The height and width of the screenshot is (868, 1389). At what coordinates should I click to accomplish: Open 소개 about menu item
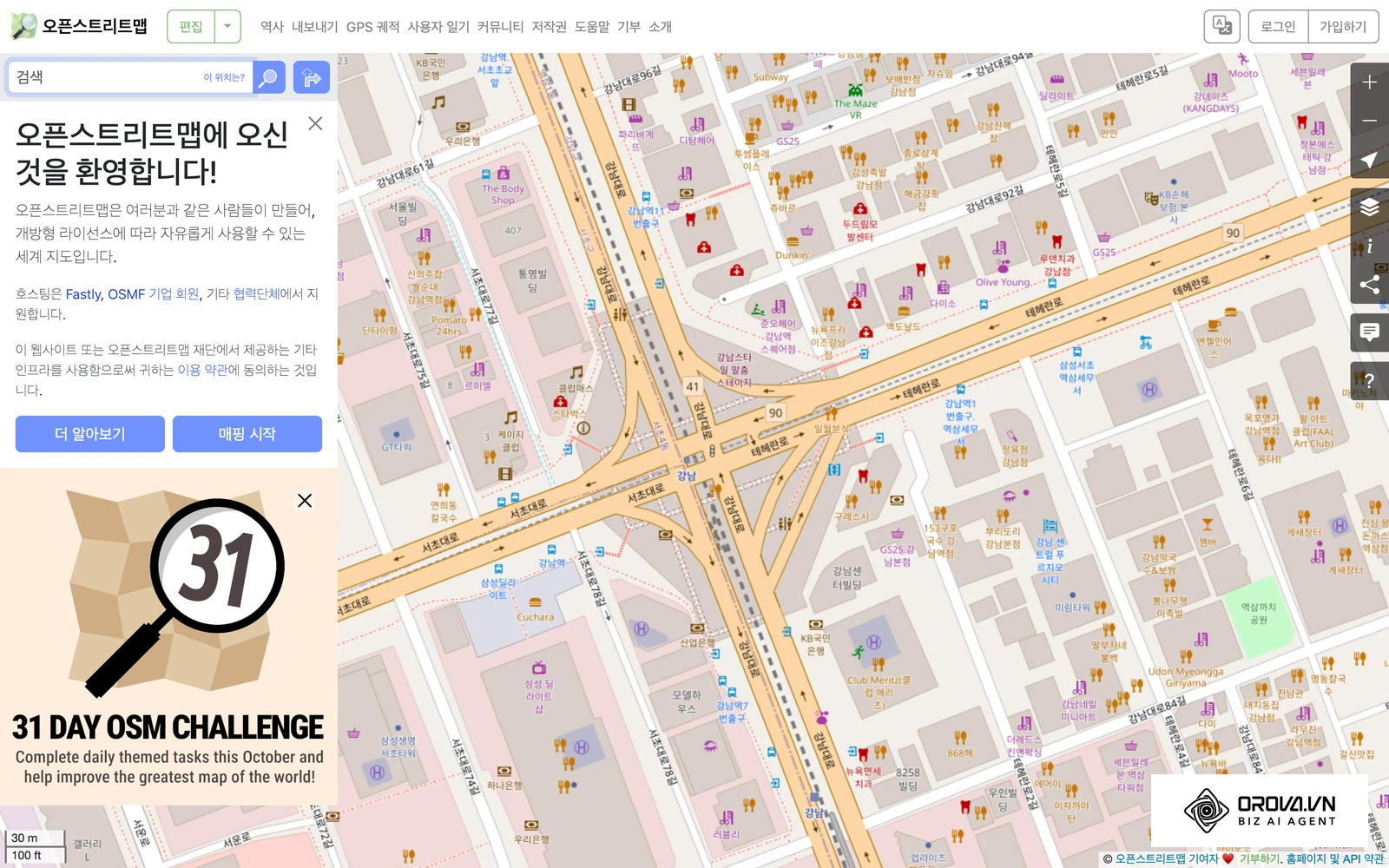click(660, 27)
